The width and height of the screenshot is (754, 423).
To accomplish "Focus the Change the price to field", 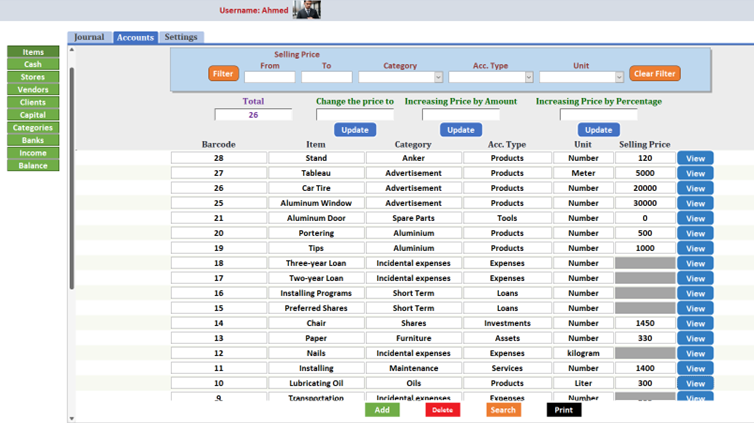I will (355, 115).
